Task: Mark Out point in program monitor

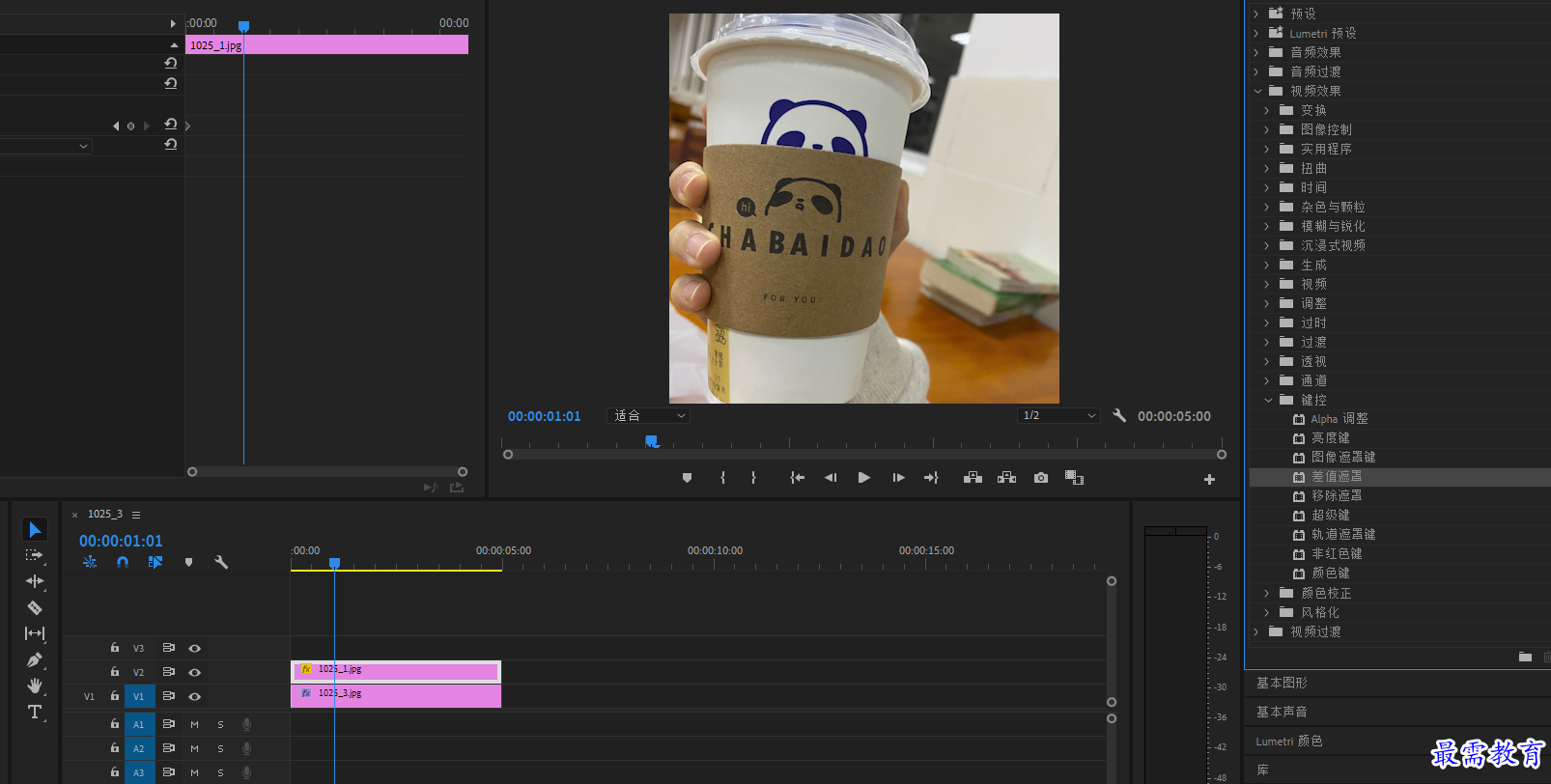Action: (x=753, y=478)
